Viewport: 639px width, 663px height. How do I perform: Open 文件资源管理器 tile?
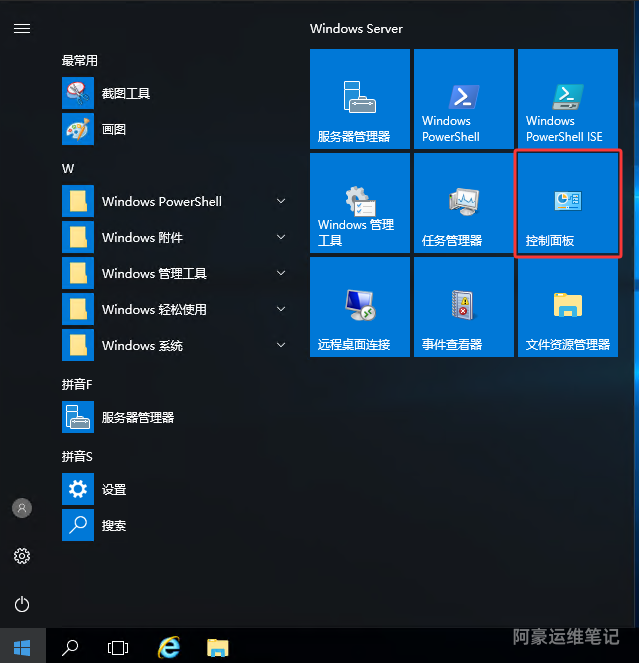pyautogui.click(x=568, y=307)
